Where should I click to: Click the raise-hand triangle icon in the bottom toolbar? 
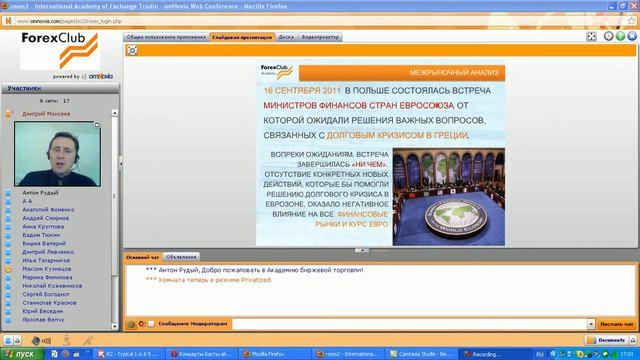[x=18, y=340]
